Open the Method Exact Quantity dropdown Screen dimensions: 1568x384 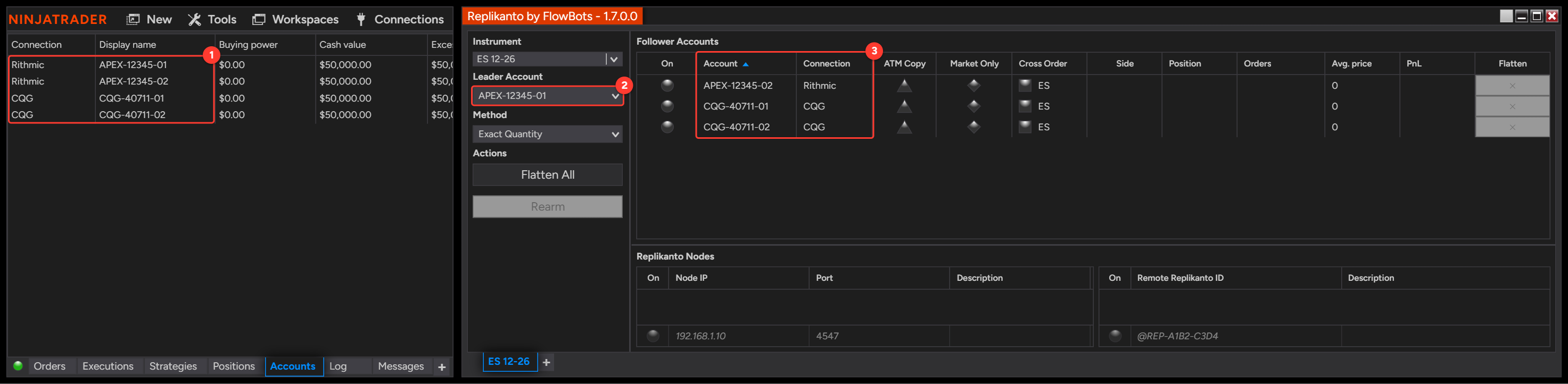[x=547, y=134]
